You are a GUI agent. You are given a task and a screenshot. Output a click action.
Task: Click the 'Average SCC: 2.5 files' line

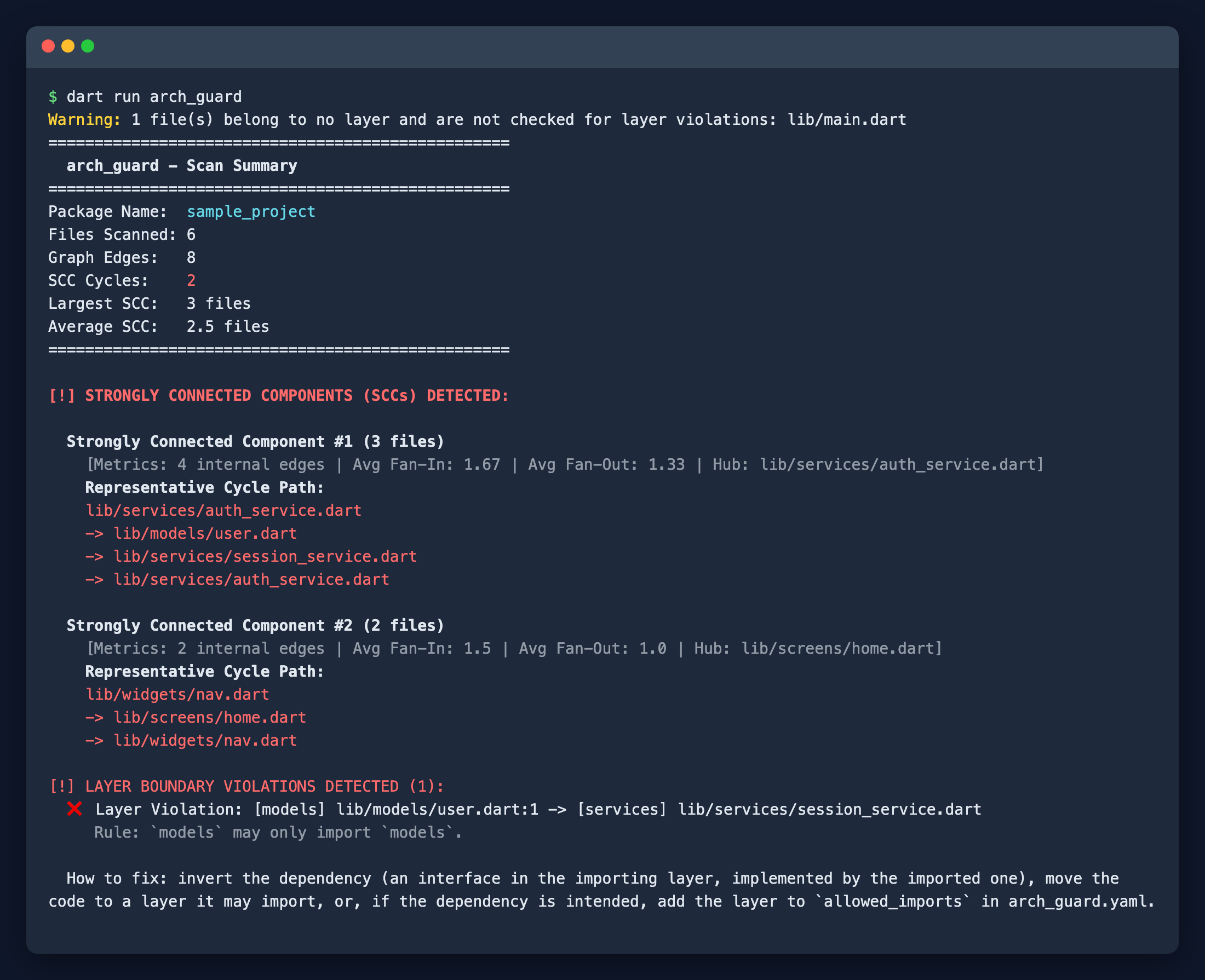(159, 326)
